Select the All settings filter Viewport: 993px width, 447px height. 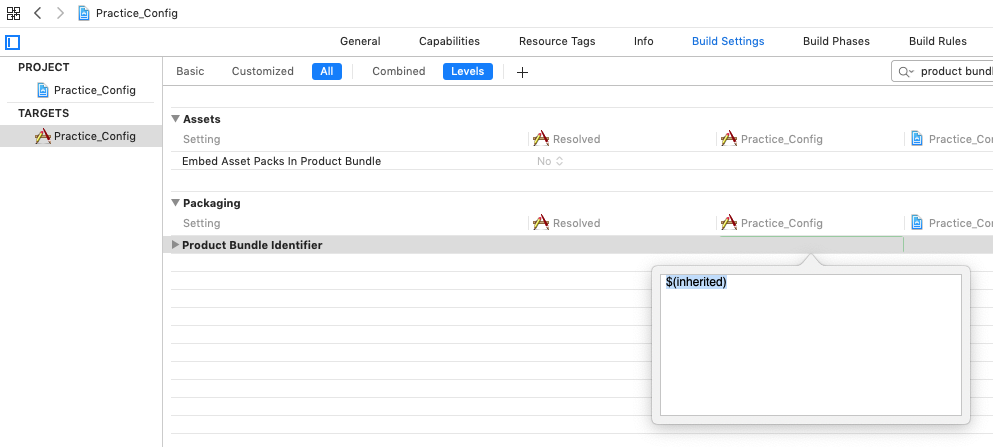(x=327, y=72)
